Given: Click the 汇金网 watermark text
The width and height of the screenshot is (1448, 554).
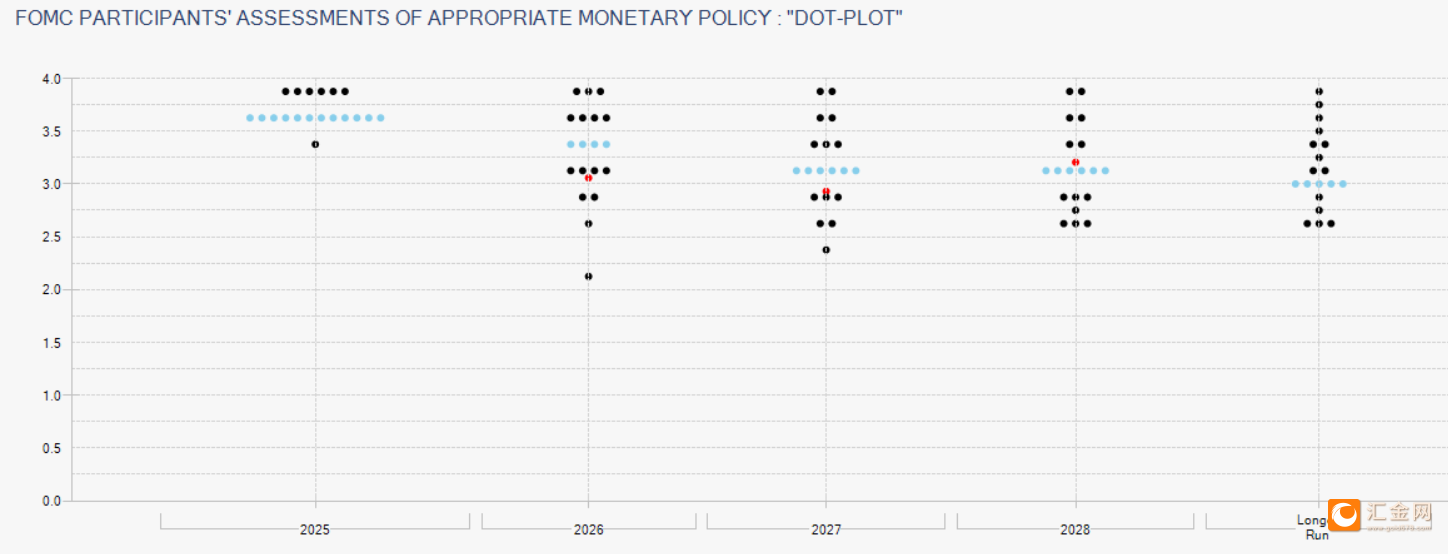Looking at the screenshot, I should 1398,514.
